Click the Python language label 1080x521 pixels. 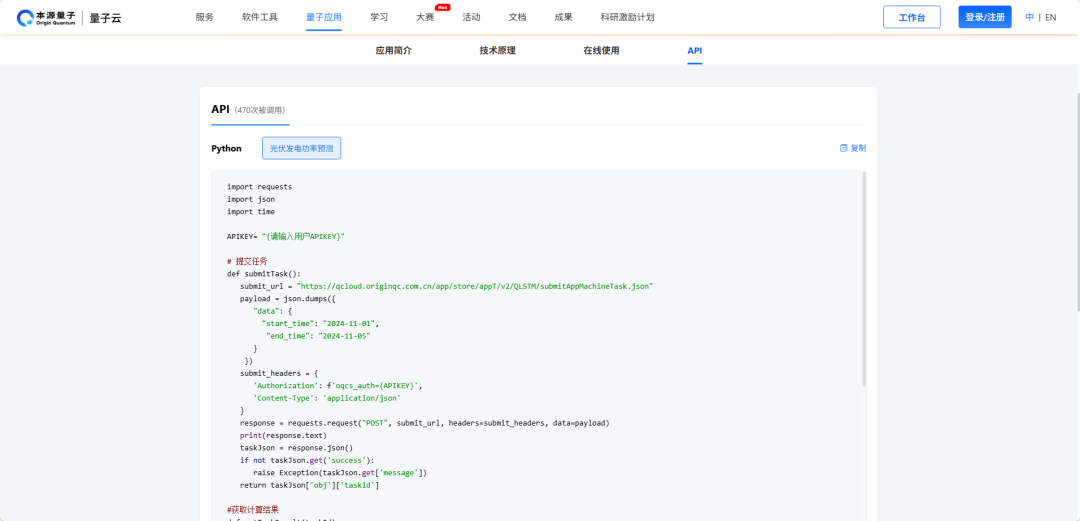point(227,148)
